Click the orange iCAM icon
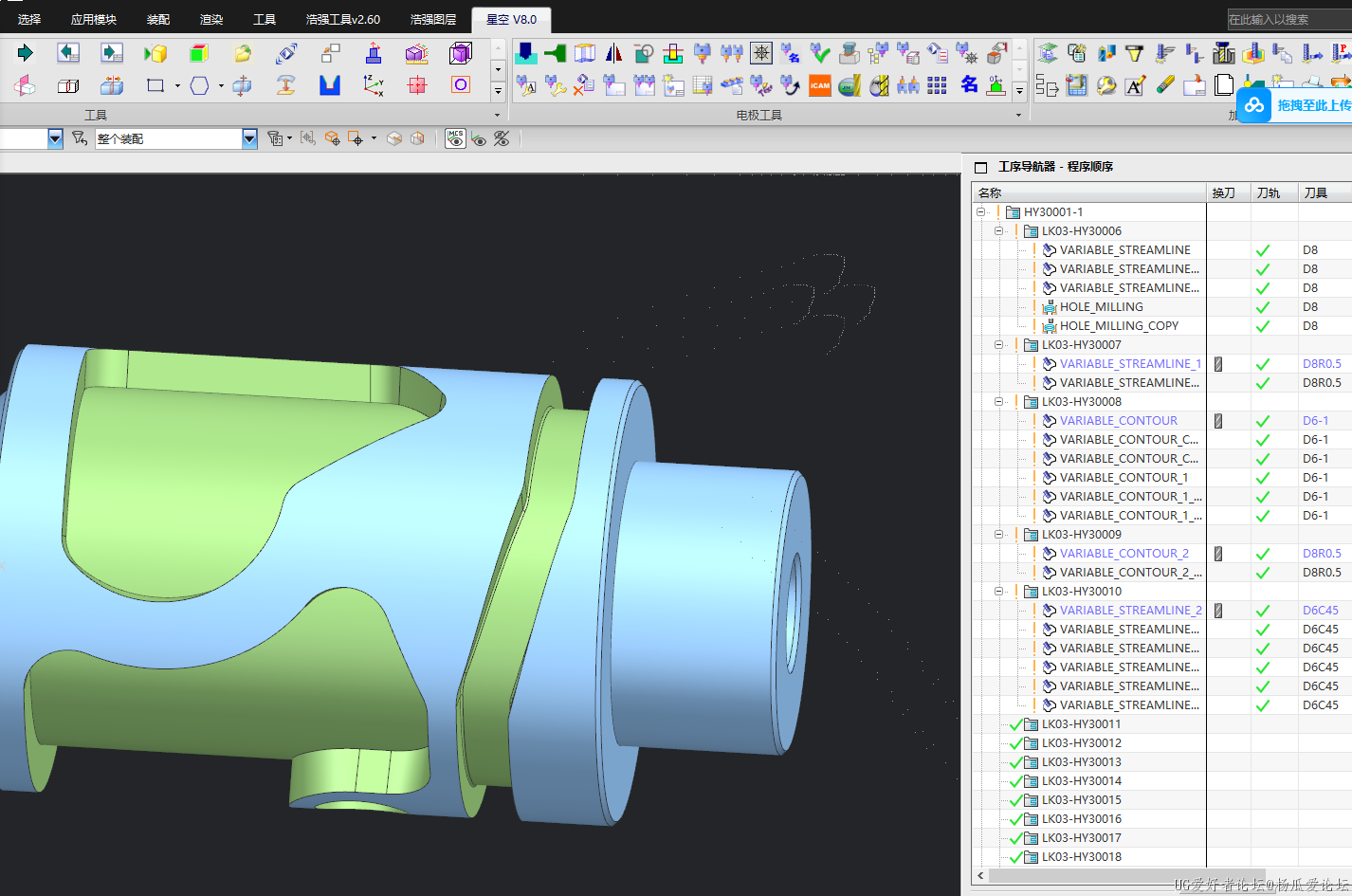This screenshot has height=896, width=1352. coord(819,85)
